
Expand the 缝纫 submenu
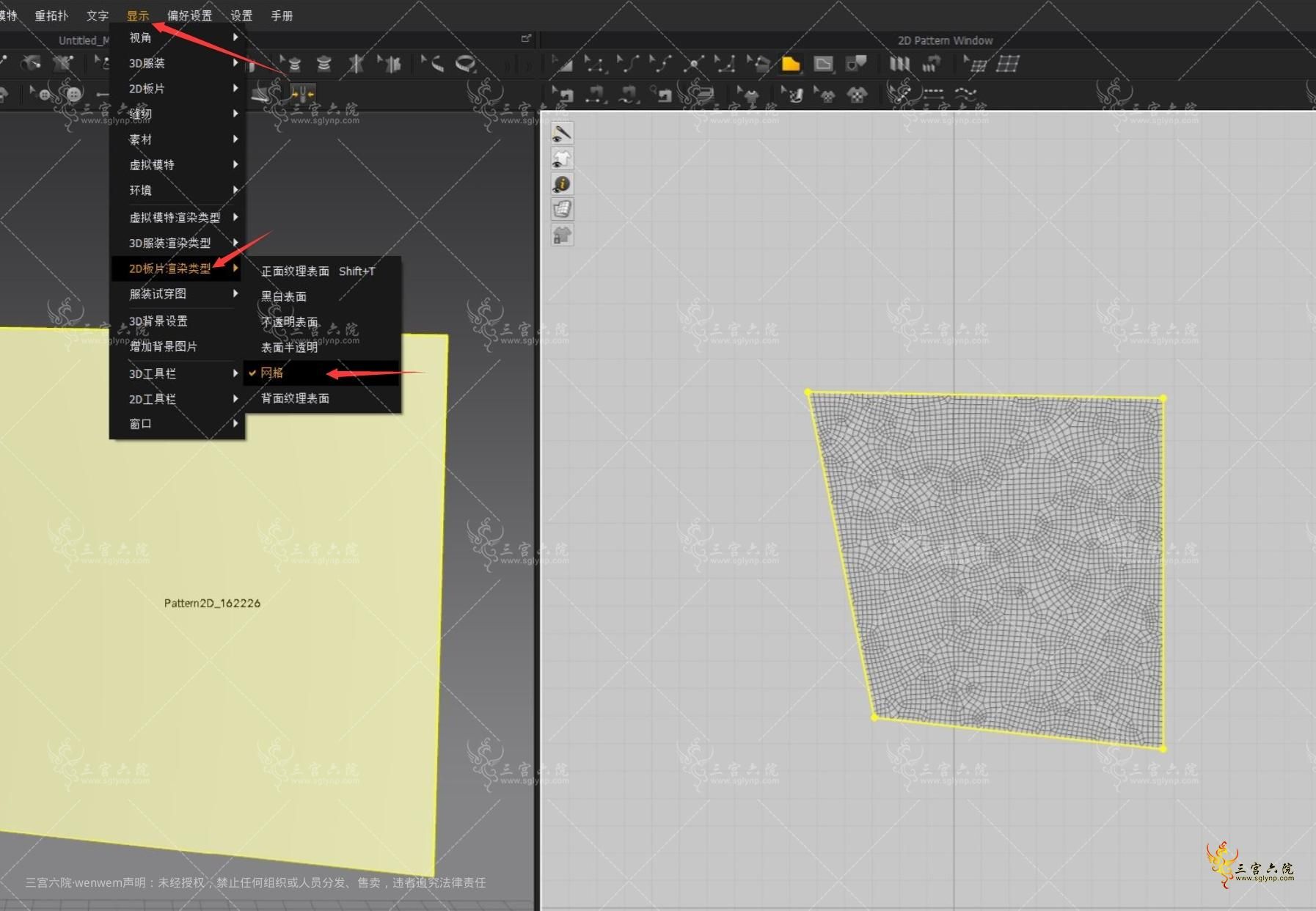coord(177,114)
